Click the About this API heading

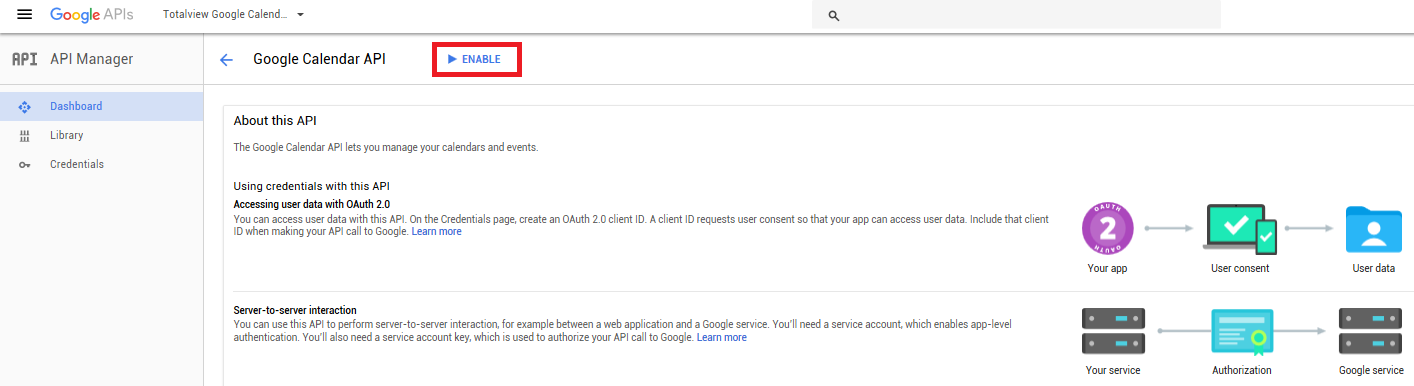(x=275, y=120)
